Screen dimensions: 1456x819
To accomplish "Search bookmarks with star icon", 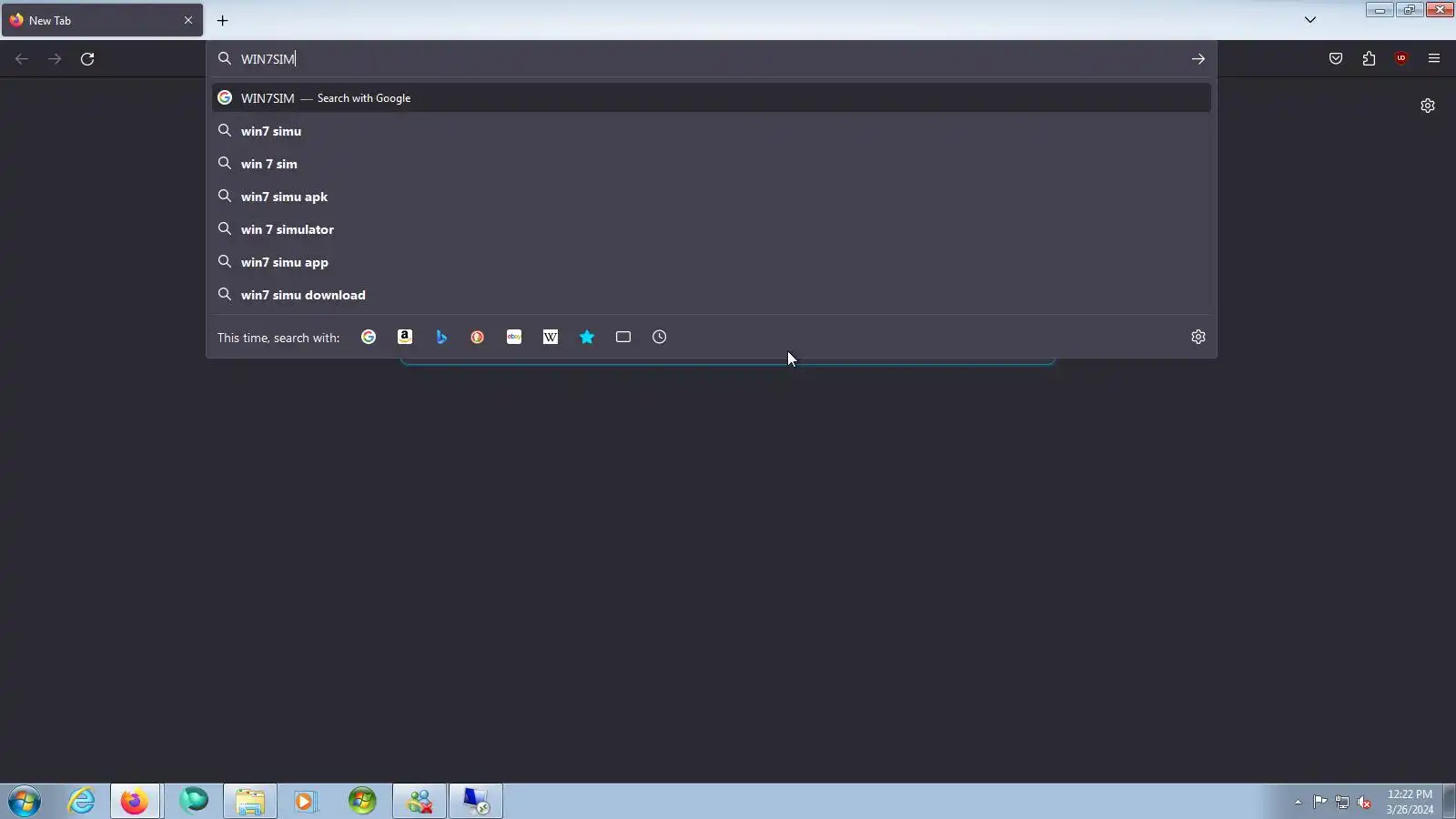I will (587, 338).
